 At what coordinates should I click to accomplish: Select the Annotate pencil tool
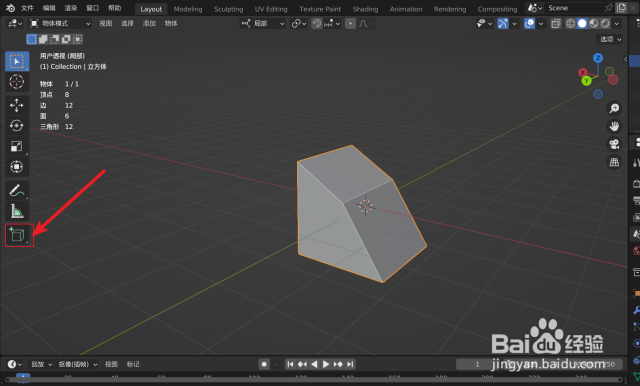pyautogui.click(x=17, y=190)
